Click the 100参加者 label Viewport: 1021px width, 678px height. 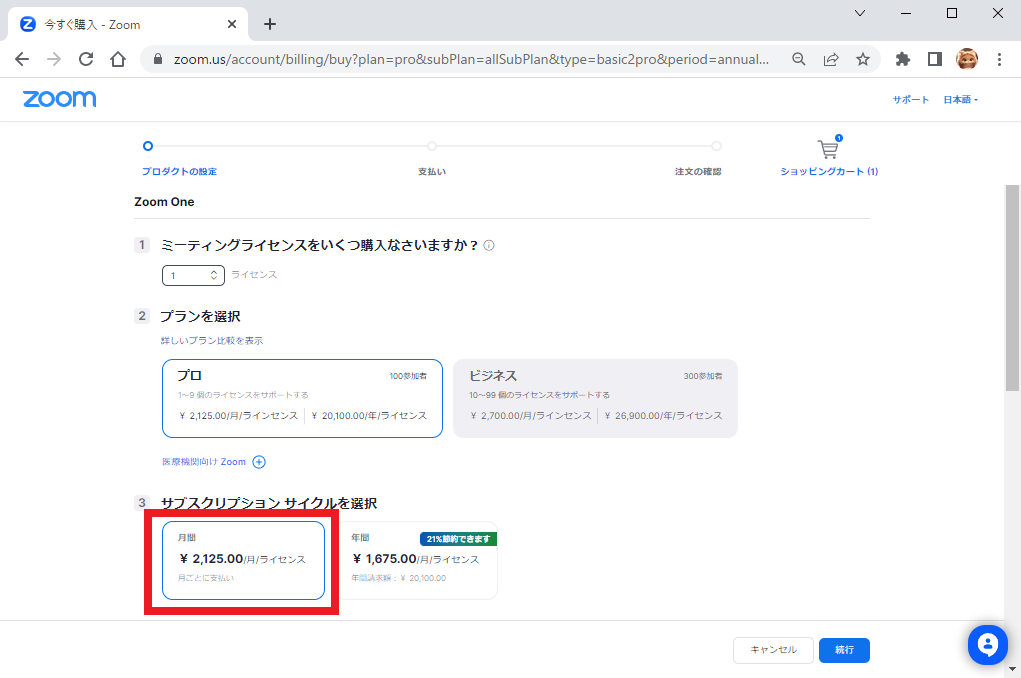coord(408,376)
